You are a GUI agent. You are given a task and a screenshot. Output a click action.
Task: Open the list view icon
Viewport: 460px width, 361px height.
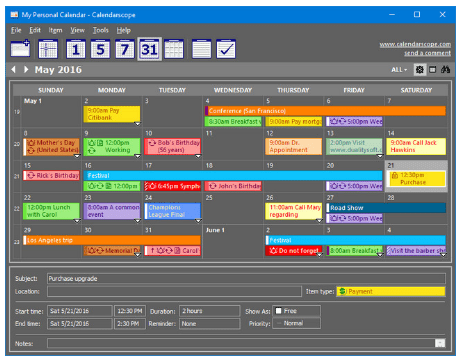tap(201, 49)
